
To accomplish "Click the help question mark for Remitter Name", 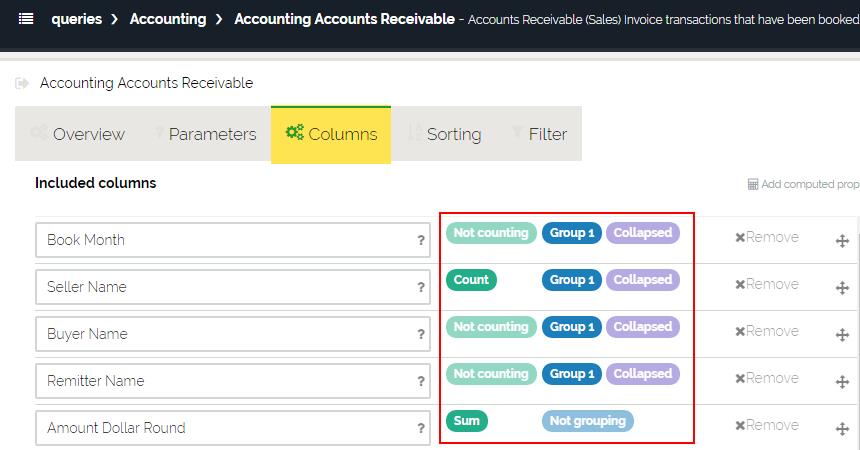I will tap(421, 381).
